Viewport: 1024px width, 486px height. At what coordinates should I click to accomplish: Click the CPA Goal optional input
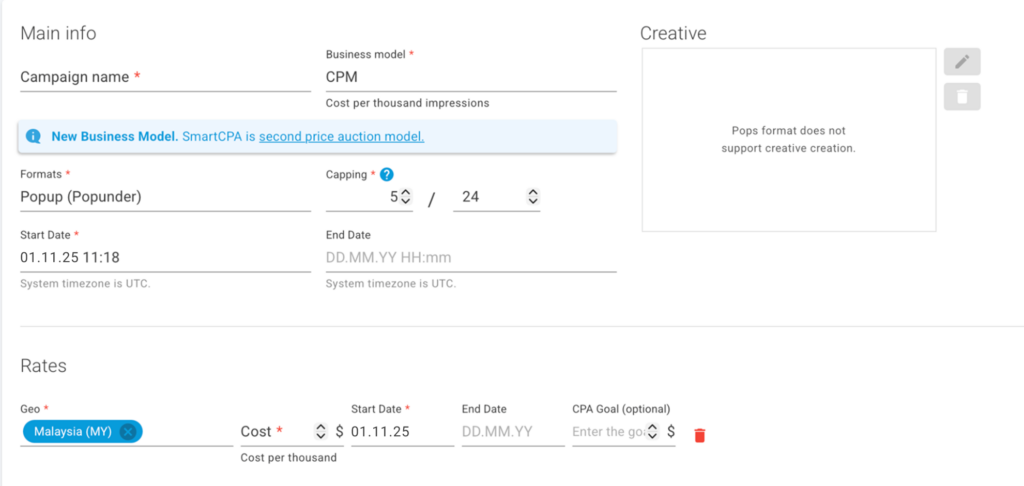[608, 432]
